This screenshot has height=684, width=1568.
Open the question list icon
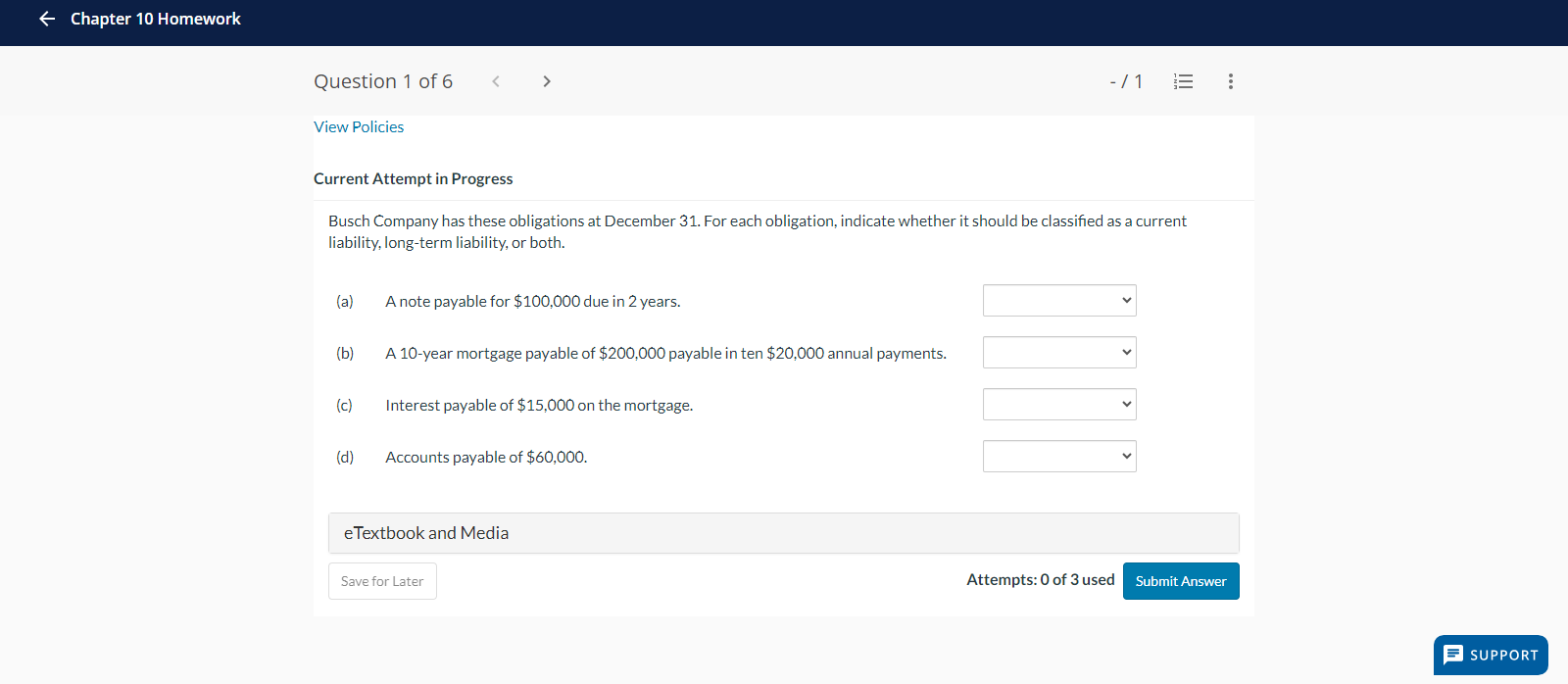click(1184, 81)
